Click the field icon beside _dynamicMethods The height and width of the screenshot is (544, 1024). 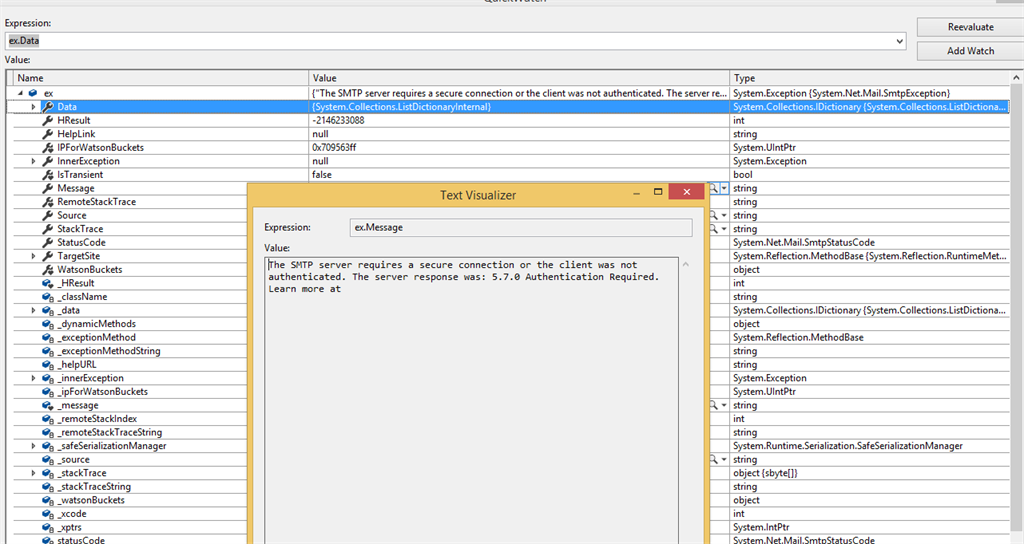point(48,324)
